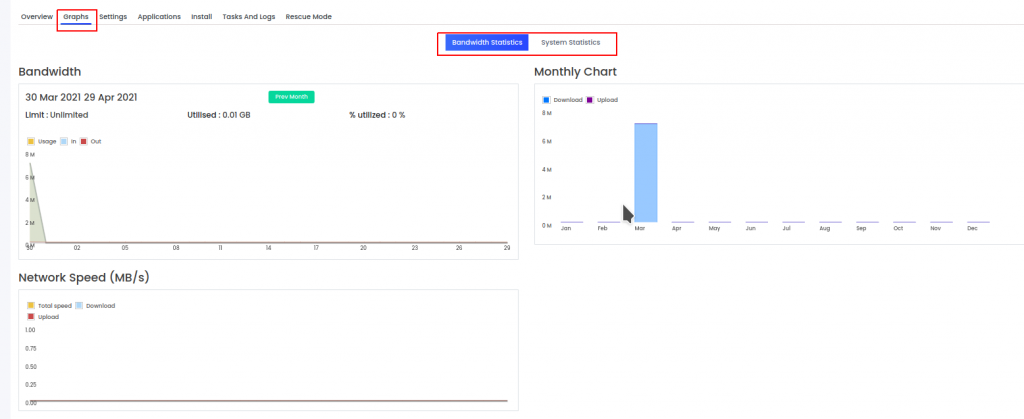Switch to the Settings tab
Screen dimensions: 1024x419
[113, 17]
